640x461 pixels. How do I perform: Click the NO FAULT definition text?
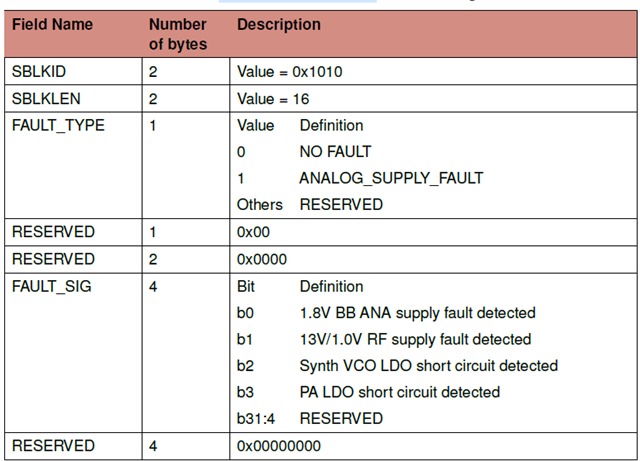[x=335, y=152]
